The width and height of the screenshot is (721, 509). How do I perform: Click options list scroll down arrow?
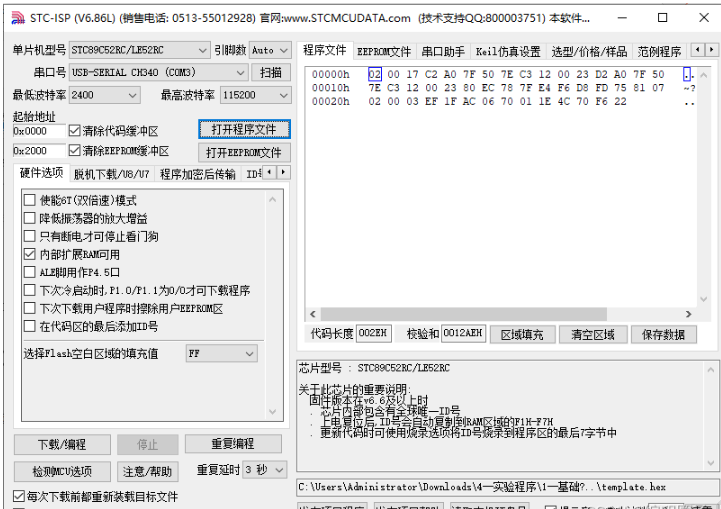click(x=272, y=412)
